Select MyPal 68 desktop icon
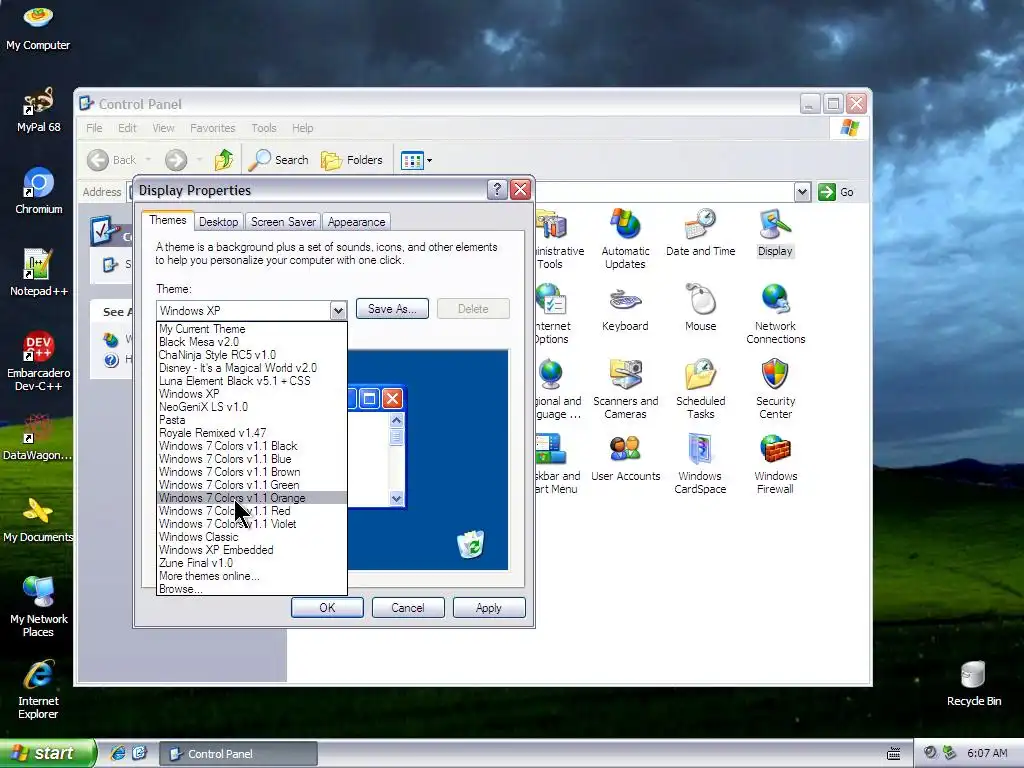This screenshot has height=768, width=1024. (x=38, y=110)
